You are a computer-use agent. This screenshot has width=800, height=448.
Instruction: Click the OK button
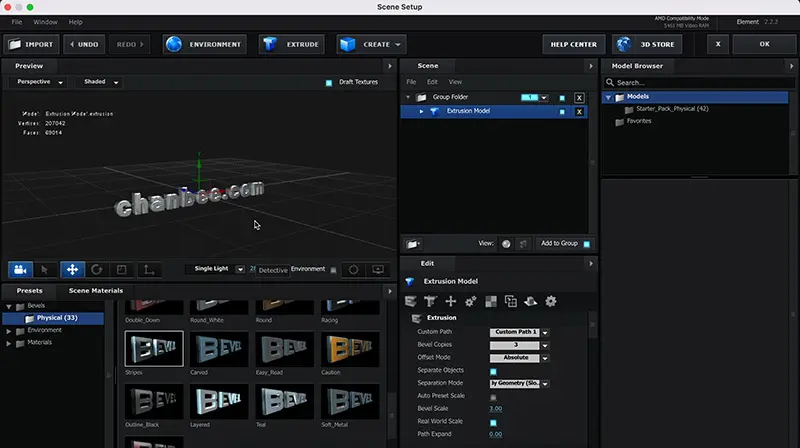[764, 44]
